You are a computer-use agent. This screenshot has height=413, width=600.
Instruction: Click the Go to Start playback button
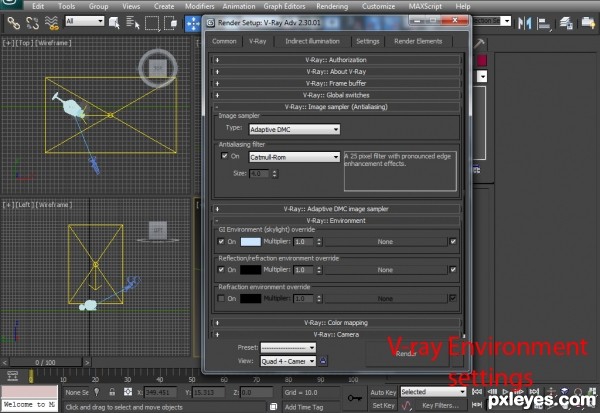[477, 392]
